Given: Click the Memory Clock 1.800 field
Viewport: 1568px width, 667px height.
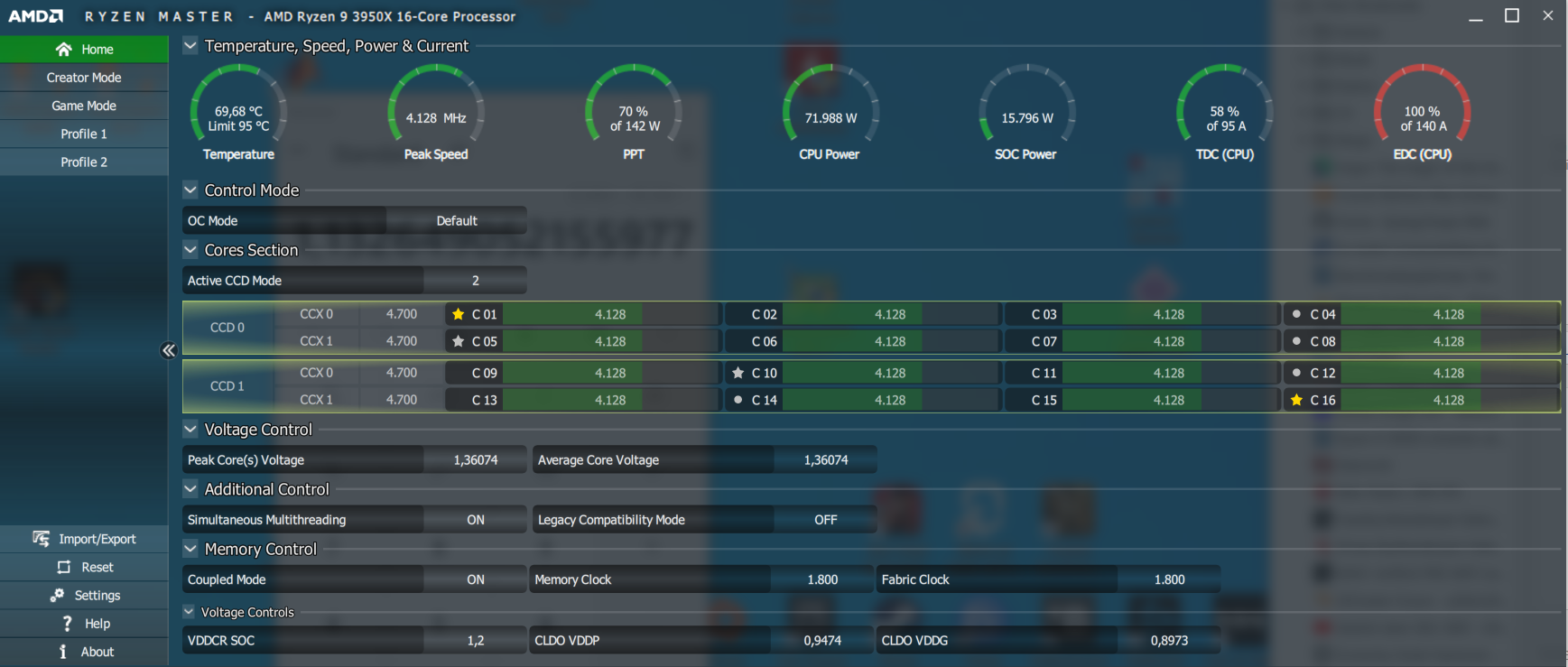Looking at the screenshot, I should pos(821,579).
